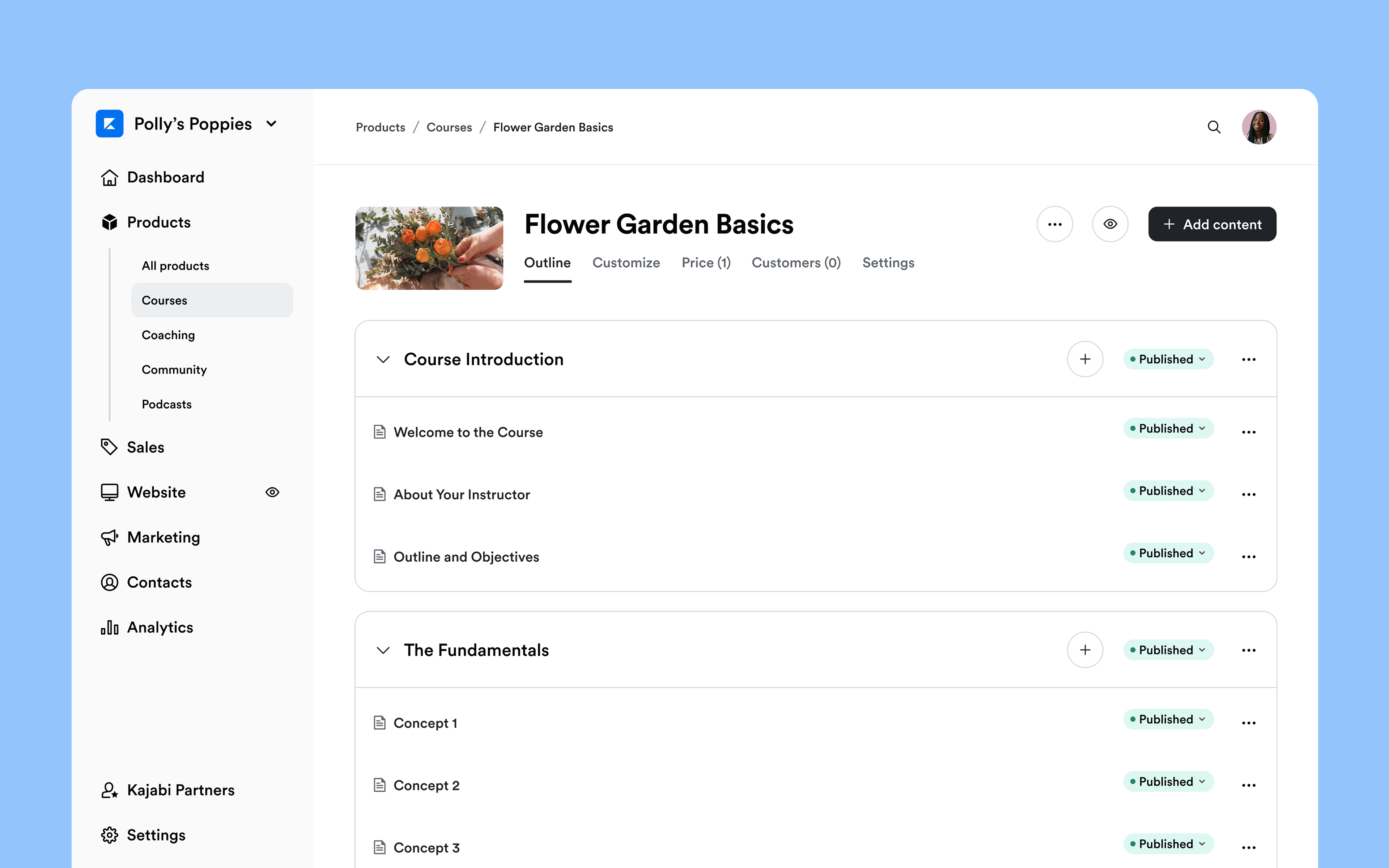Go to Courses breadcrumb link
Viewport: 1389px width, 868px height.
point(449,127)
